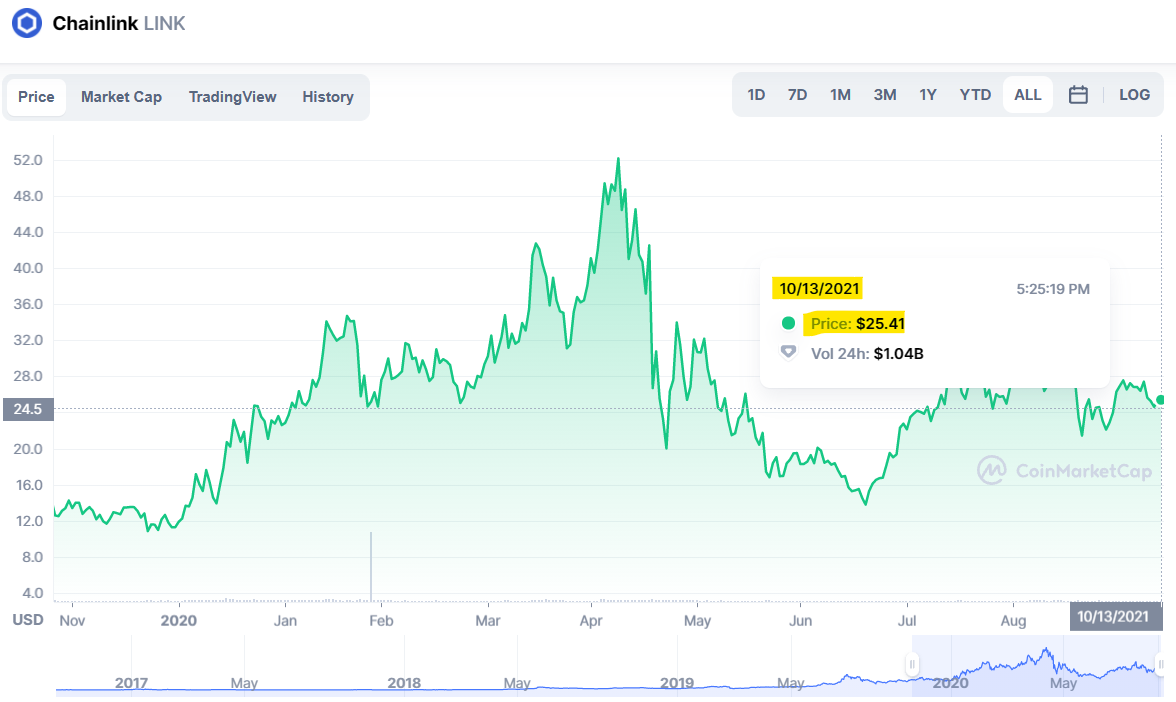The height and width of the screenshot is (702, 1176).
Task: Click the 2019 label in navigator timeline
Action: point(676,682)
